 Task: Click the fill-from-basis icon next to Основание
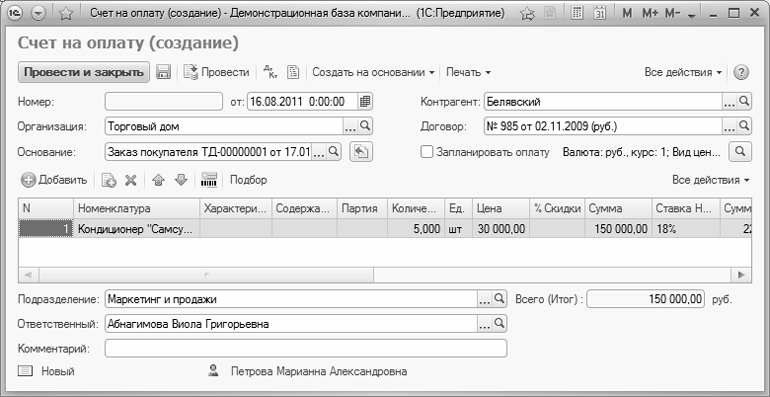361,152
